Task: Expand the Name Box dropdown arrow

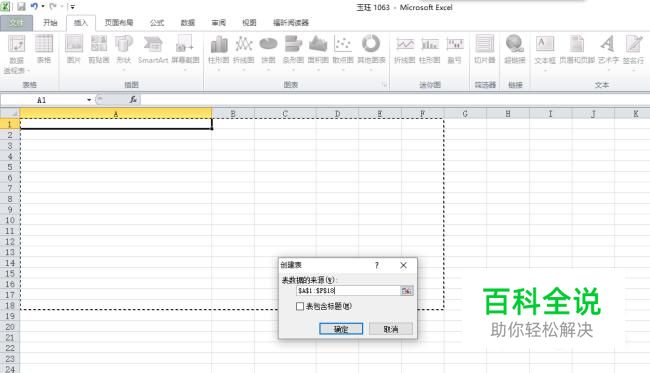Action: (89, 100)
